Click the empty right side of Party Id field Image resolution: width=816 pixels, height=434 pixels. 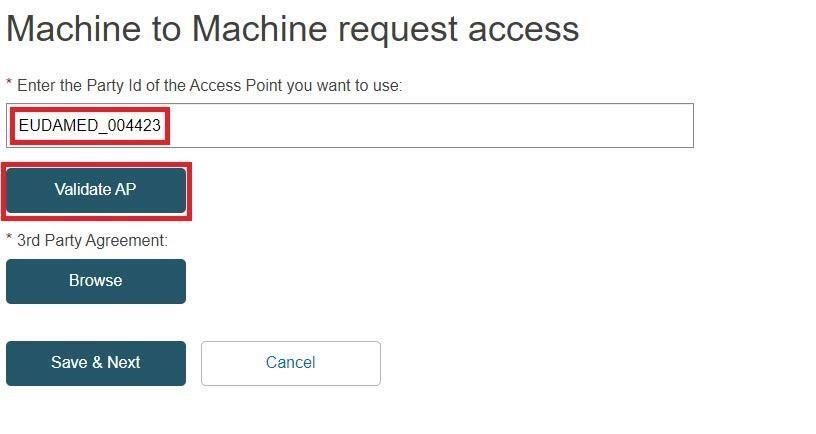click(500, 126)
